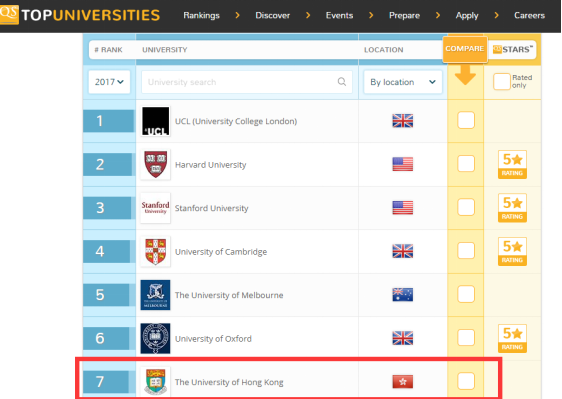Open the Prepare menu item

coord(404,15)
